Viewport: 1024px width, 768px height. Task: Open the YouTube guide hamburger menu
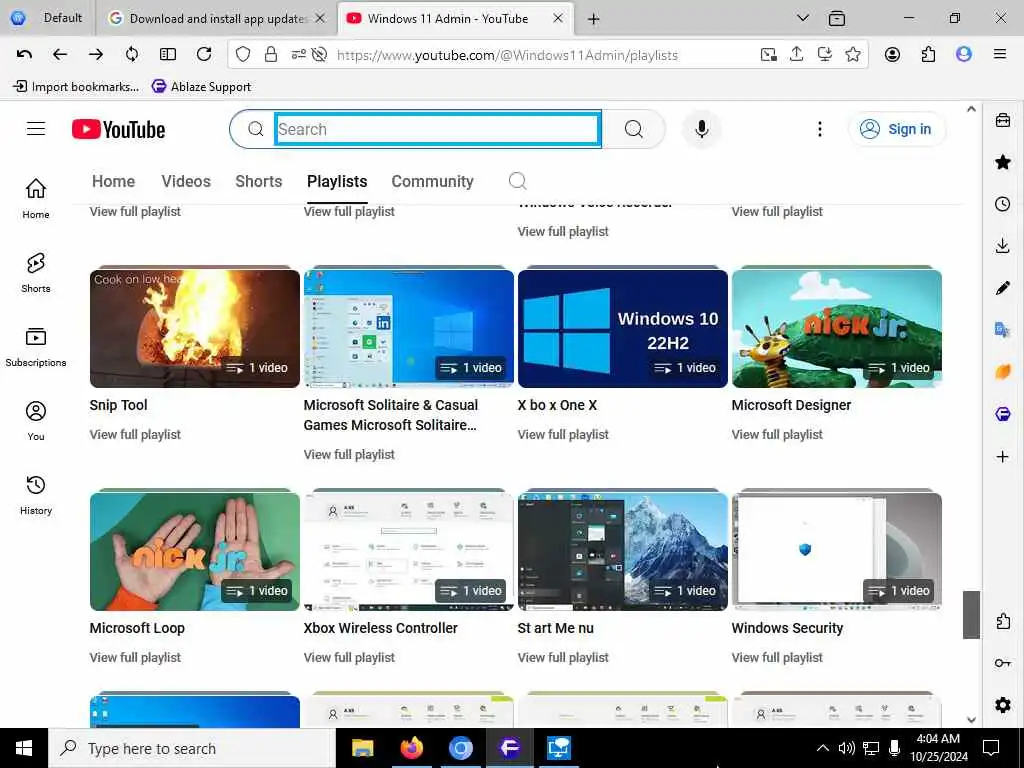coord(36,129)
